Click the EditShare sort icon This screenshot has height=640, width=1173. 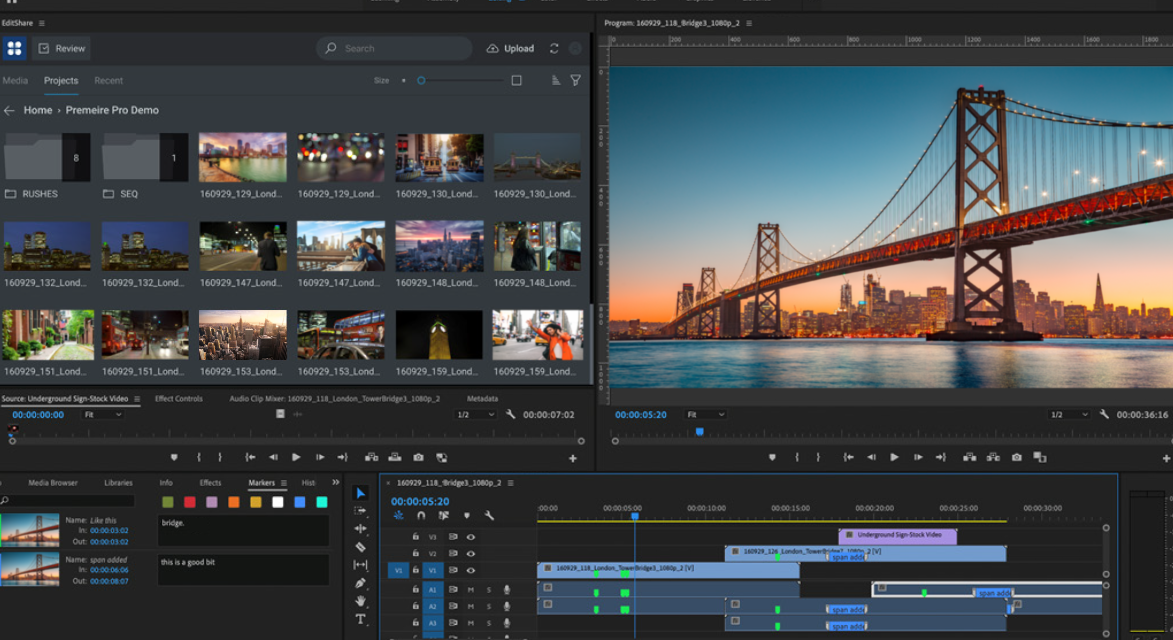click(x=556, y=80)
